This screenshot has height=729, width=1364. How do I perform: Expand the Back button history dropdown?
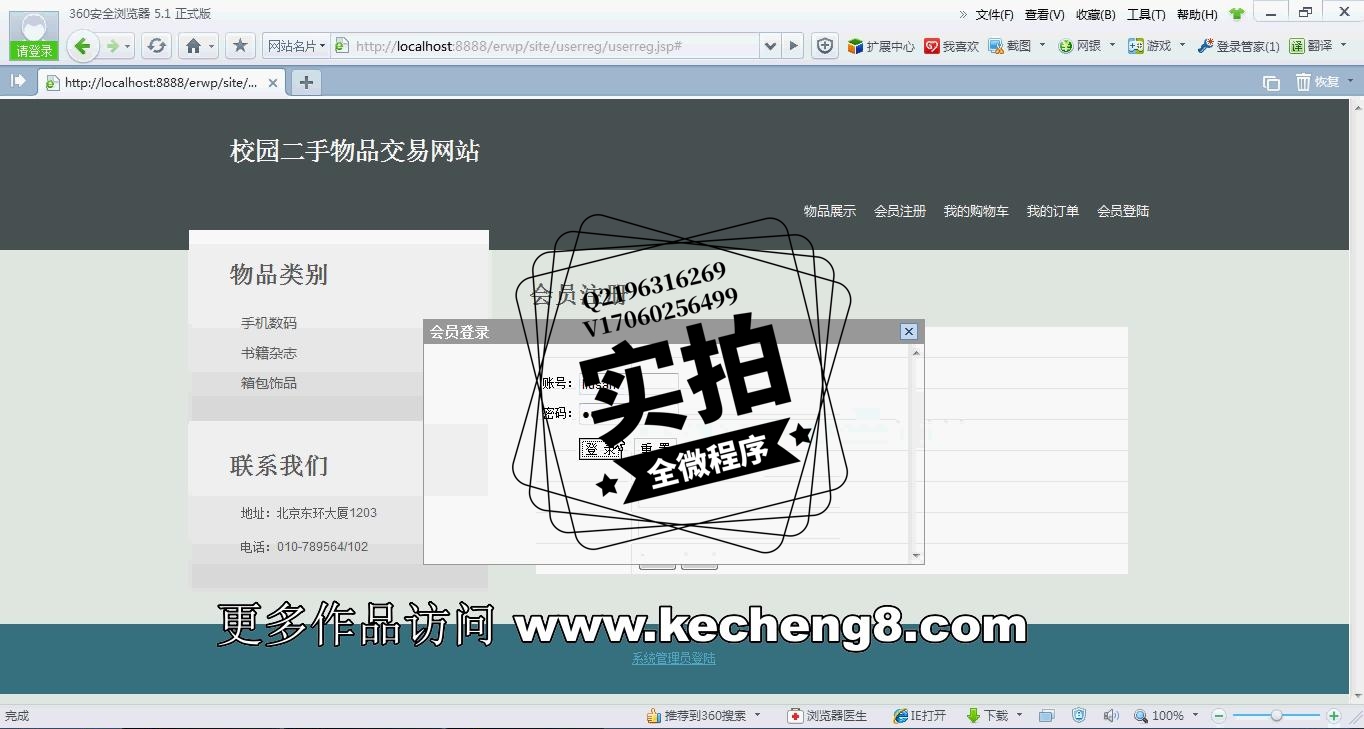128,47
